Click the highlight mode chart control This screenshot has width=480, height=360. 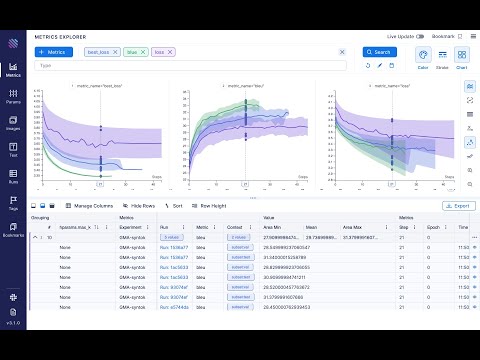tap(470, 142)
